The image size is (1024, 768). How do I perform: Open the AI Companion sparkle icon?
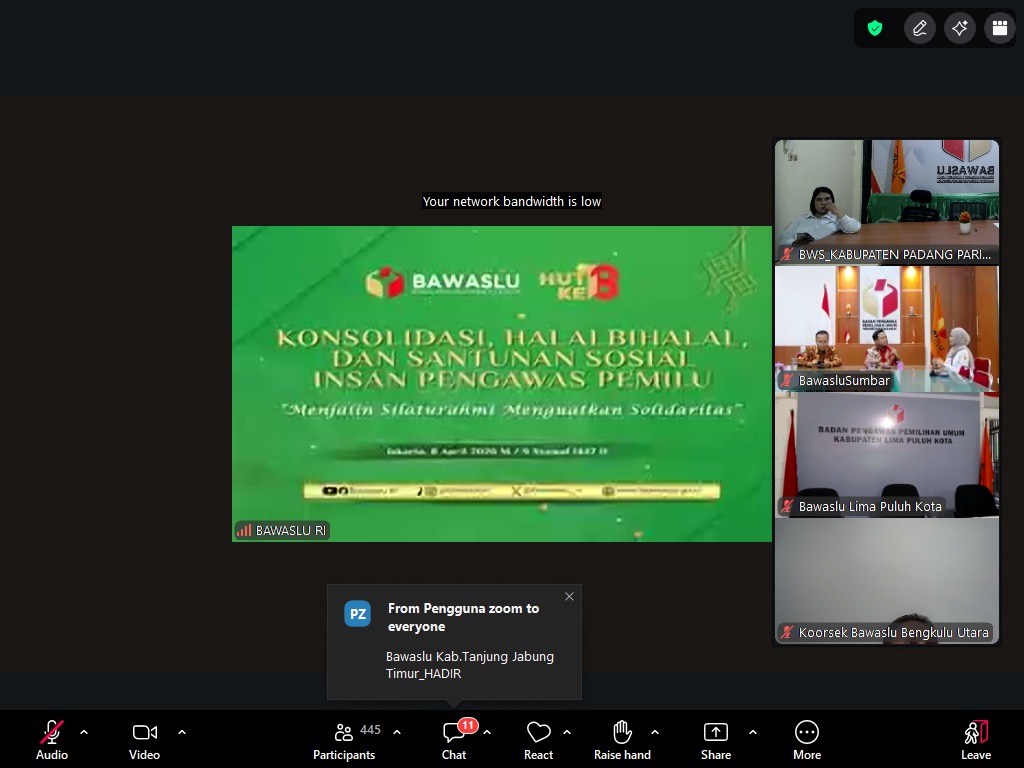pos(959,28)
